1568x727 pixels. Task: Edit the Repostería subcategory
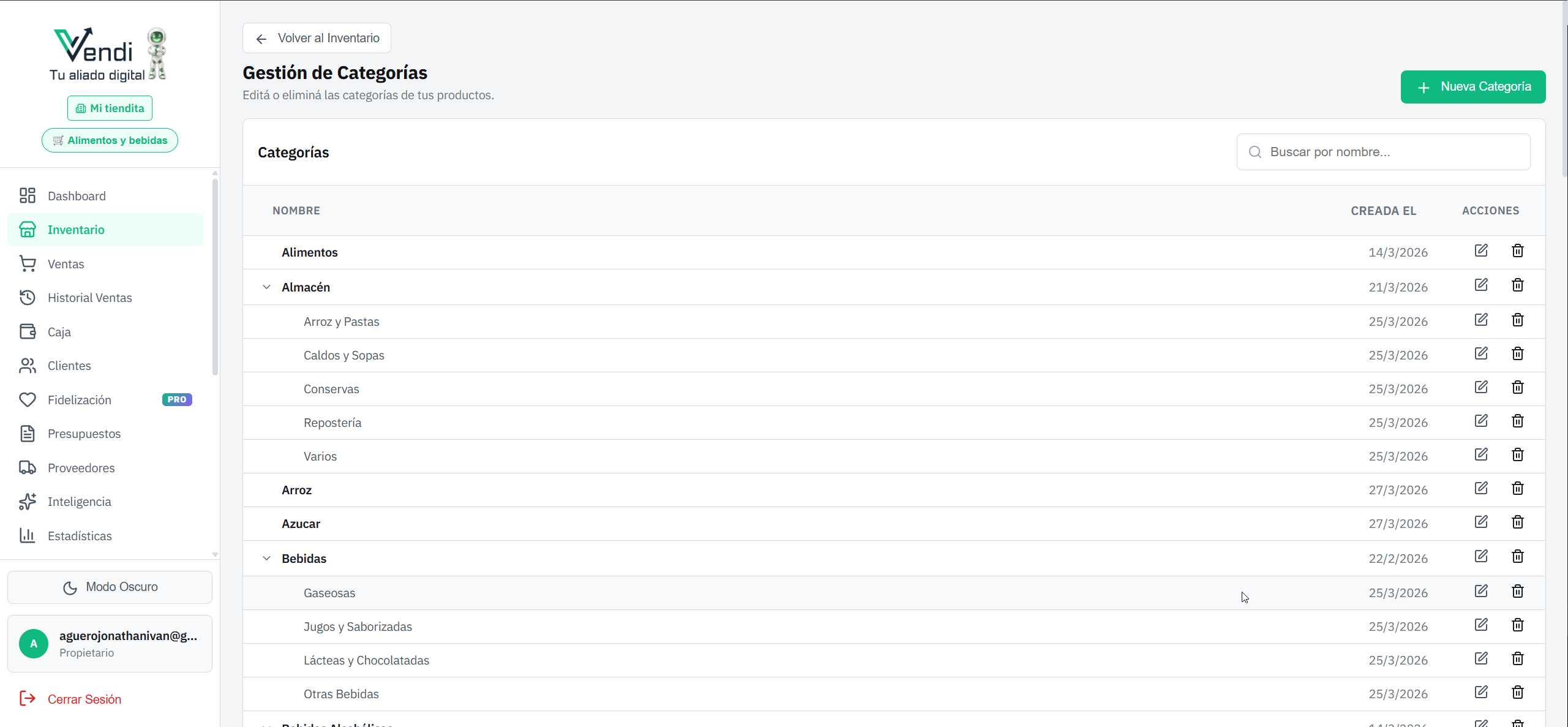(x=1480, y=421)
